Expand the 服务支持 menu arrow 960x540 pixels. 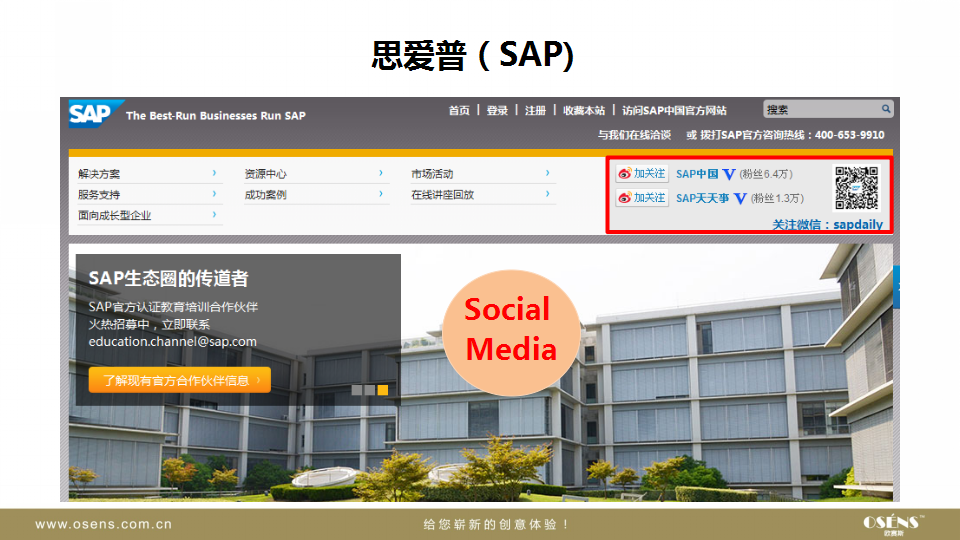214,194
